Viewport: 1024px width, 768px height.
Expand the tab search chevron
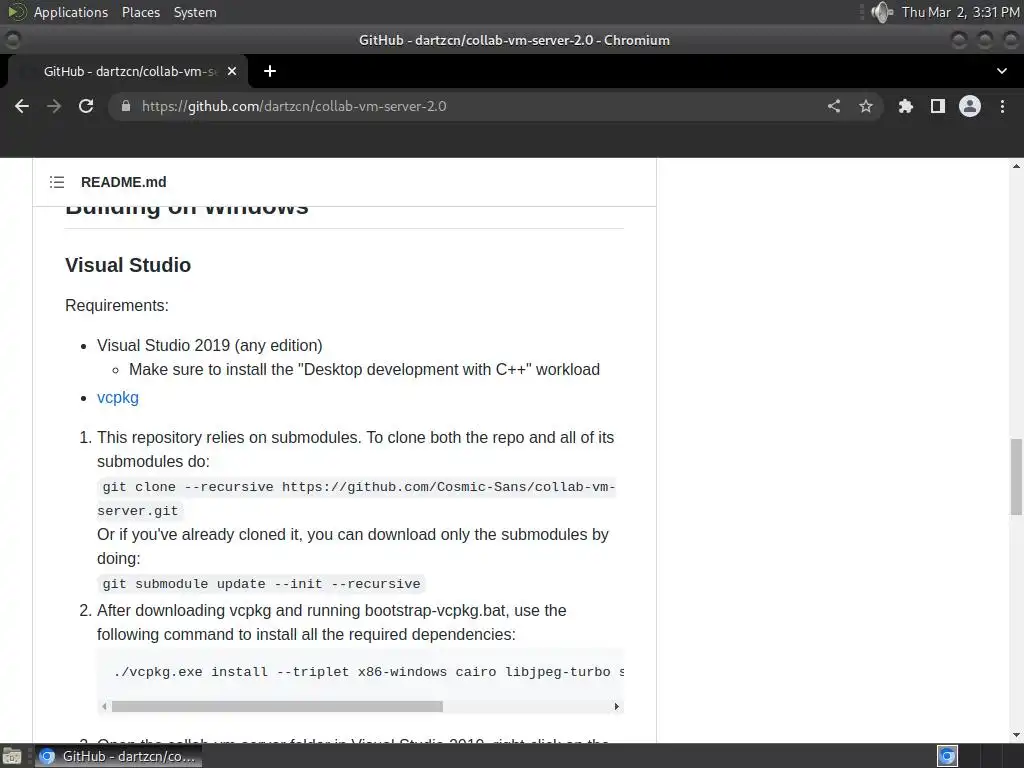pyautogui.click(x=1002, y=71)
